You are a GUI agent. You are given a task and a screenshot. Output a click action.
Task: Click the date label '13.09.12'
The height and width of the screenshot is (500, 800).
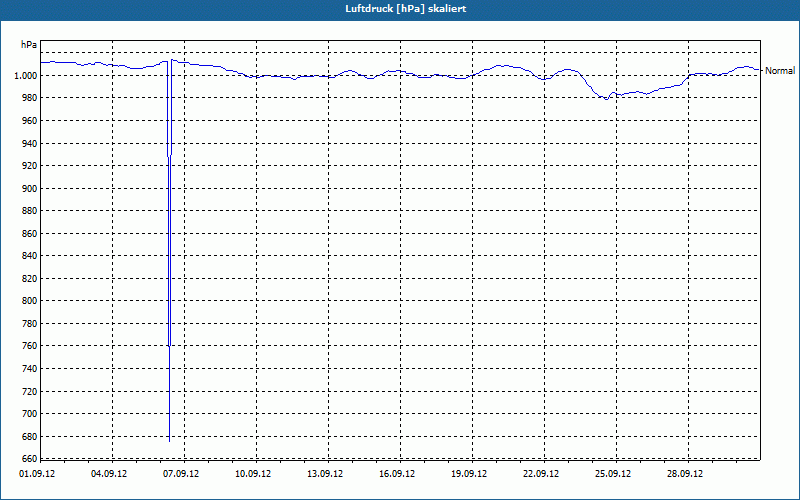325,474
